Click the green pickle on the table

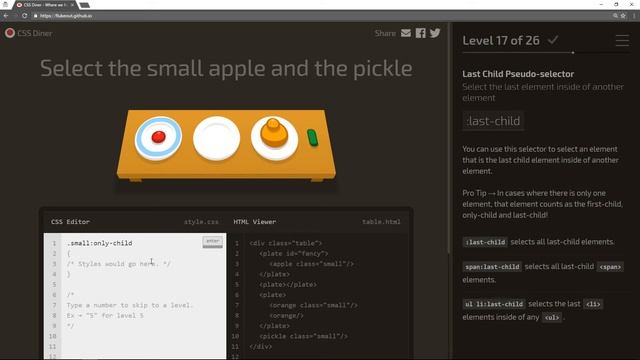coord(312,138)
